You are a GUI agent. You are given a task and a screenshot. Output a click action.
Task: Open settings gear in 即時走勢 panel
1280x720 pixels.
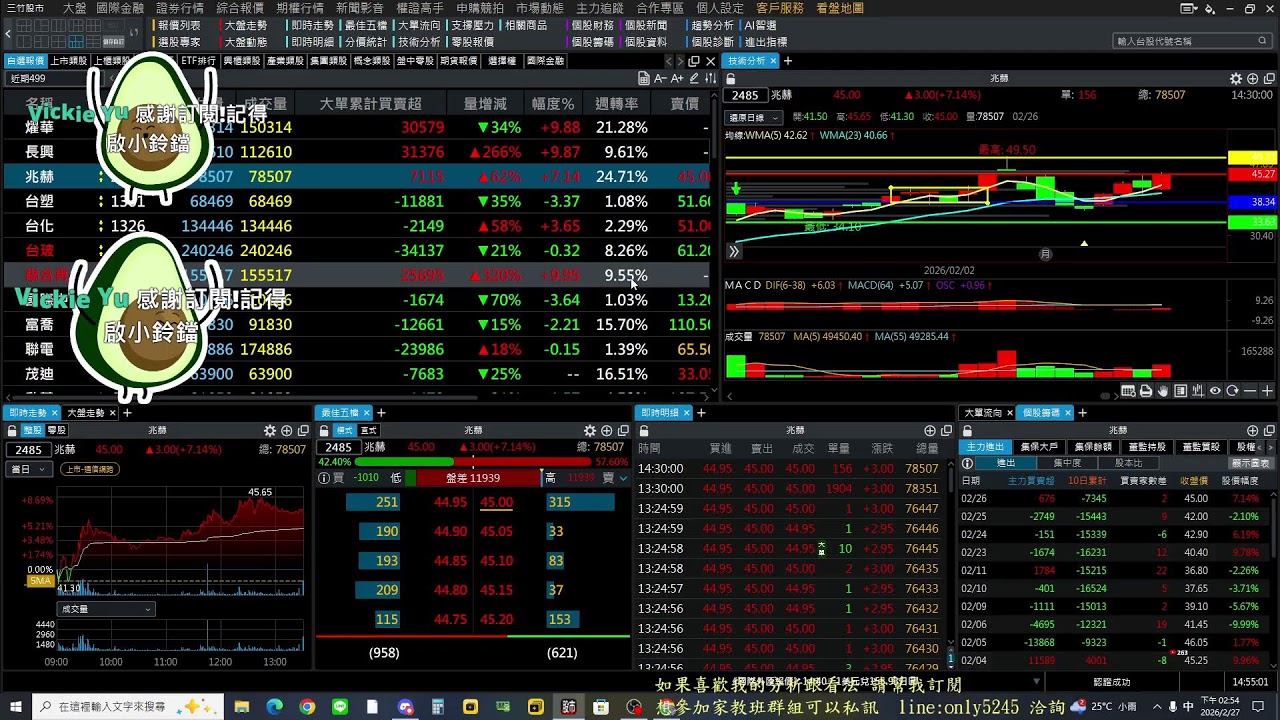269,431
